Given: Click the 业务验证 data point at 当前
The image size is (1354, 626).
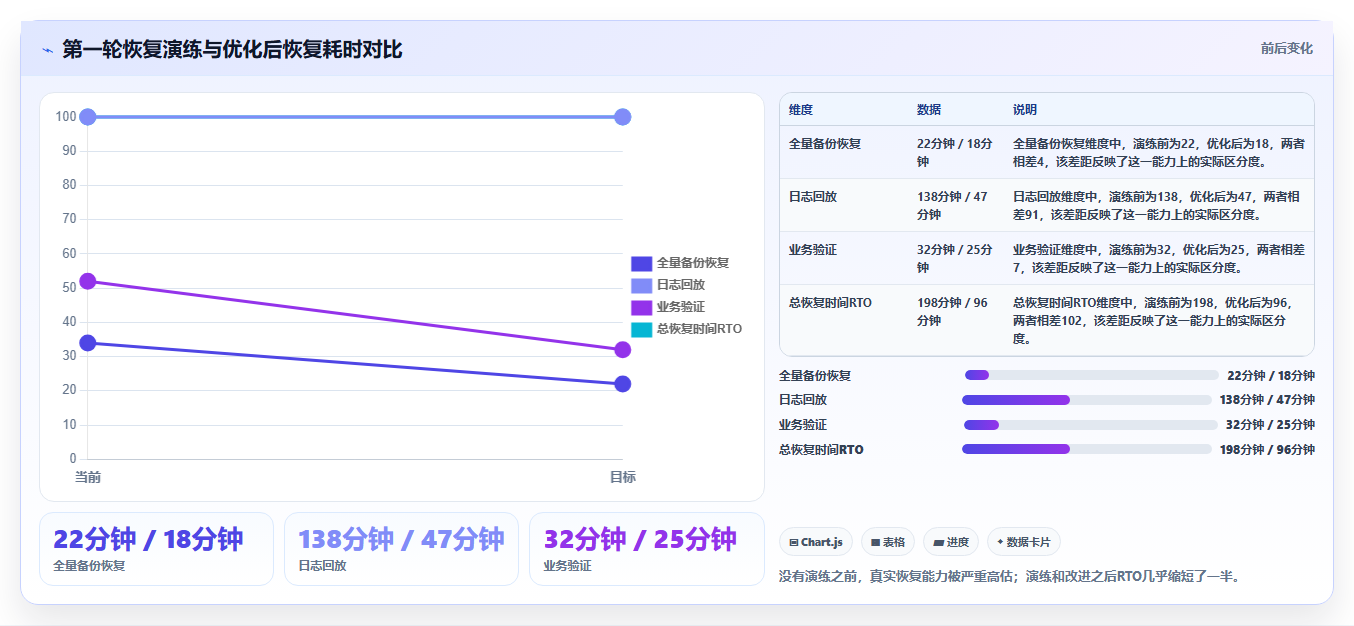Looking at the screenshot, I should [88, 281].
